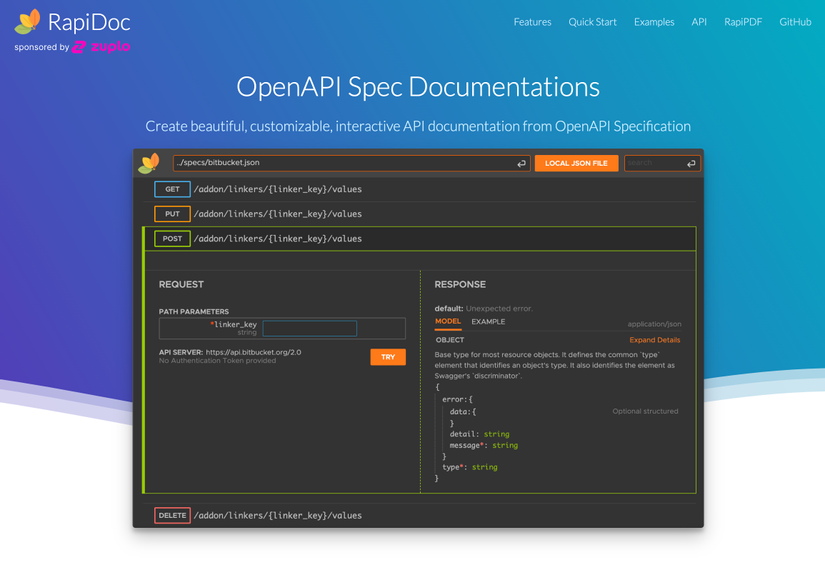
Task: Switch to the EXAMPLE tab
Action: pos(488,322)
